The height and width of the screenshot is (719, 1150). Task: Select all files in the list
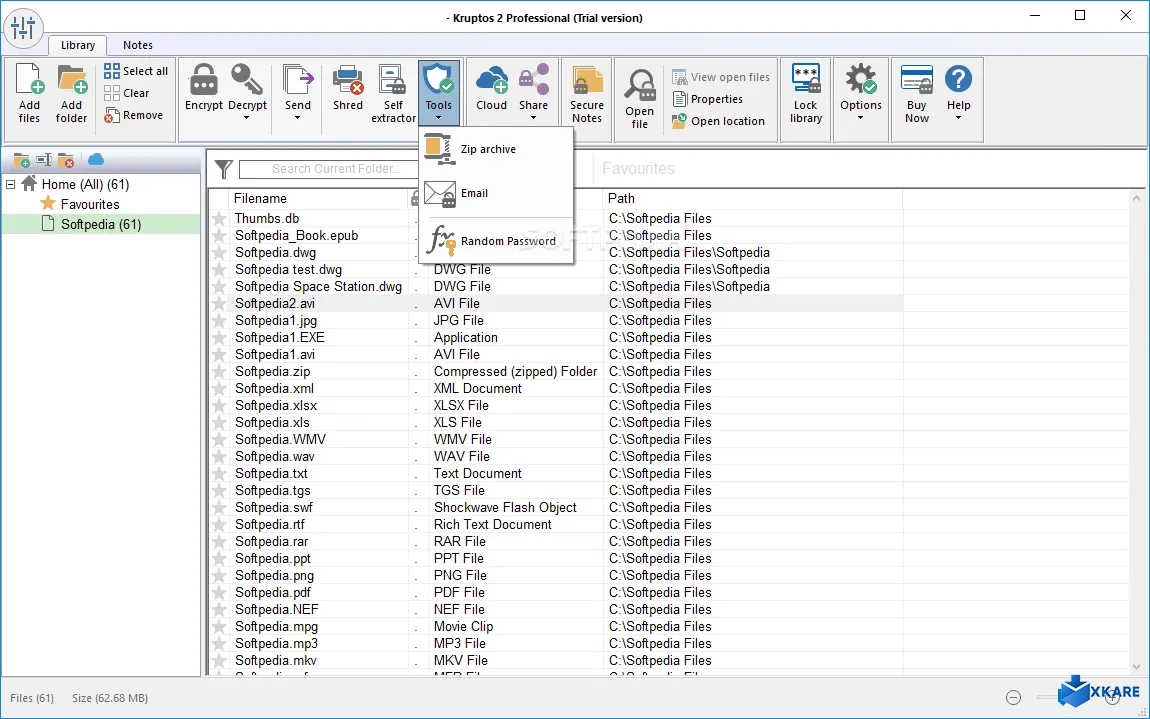[136, 71]
